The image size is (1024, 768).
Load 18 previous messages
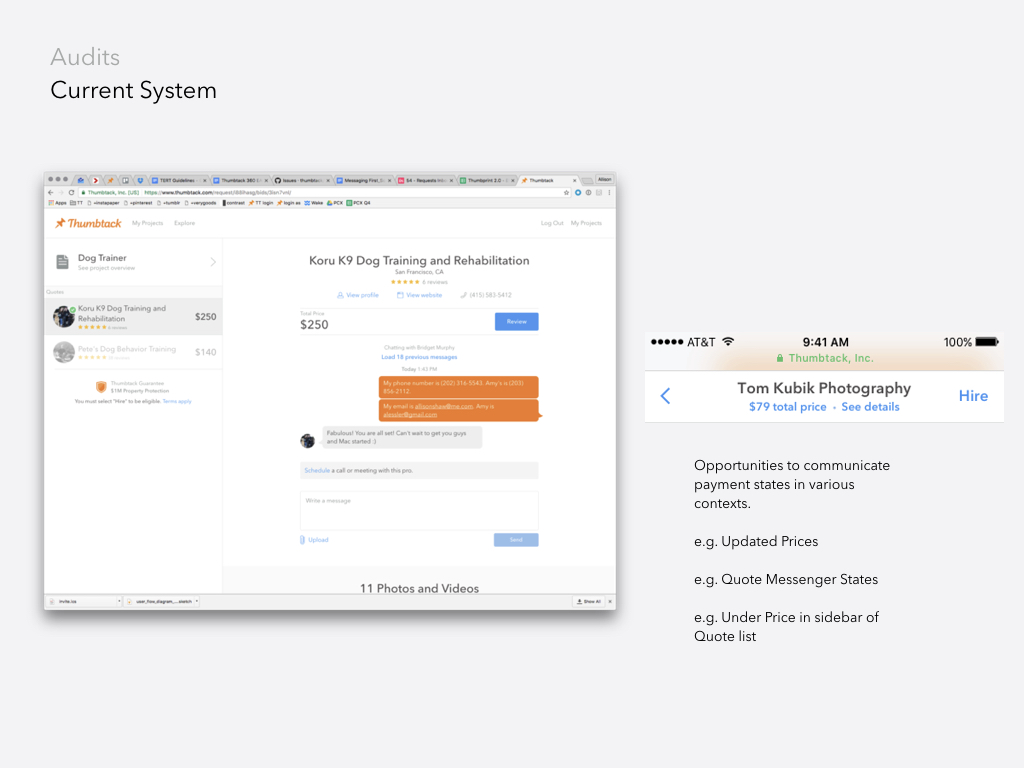(x=419, y=357)
